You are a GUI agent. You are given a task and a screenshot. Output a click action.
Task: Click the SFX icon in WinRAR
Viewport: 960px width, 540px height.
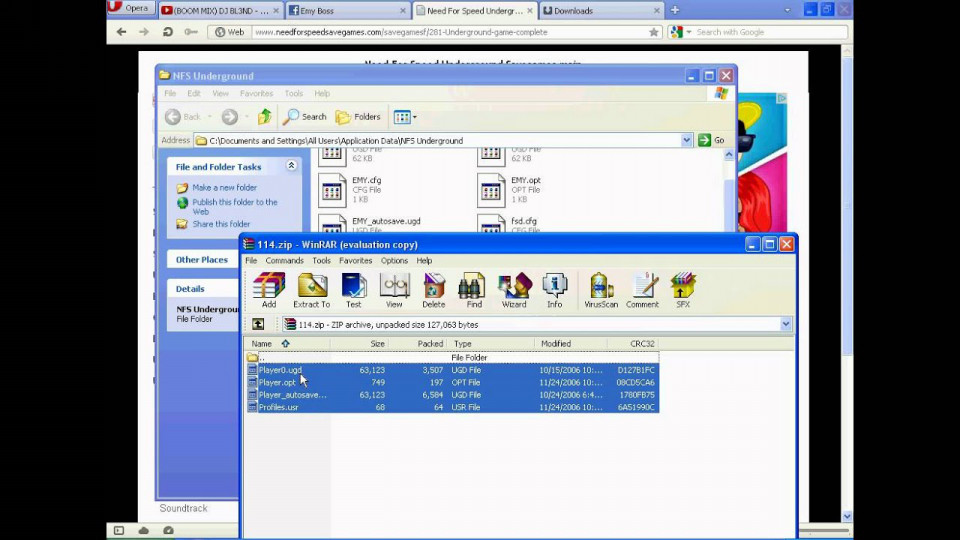[x=683, y=290]
